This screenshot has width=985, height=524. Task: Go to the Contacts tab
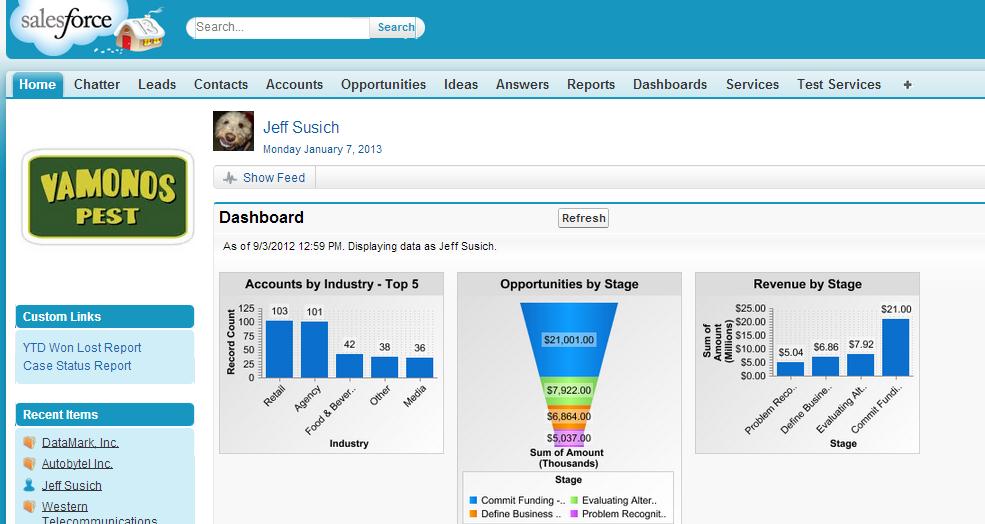220,85
